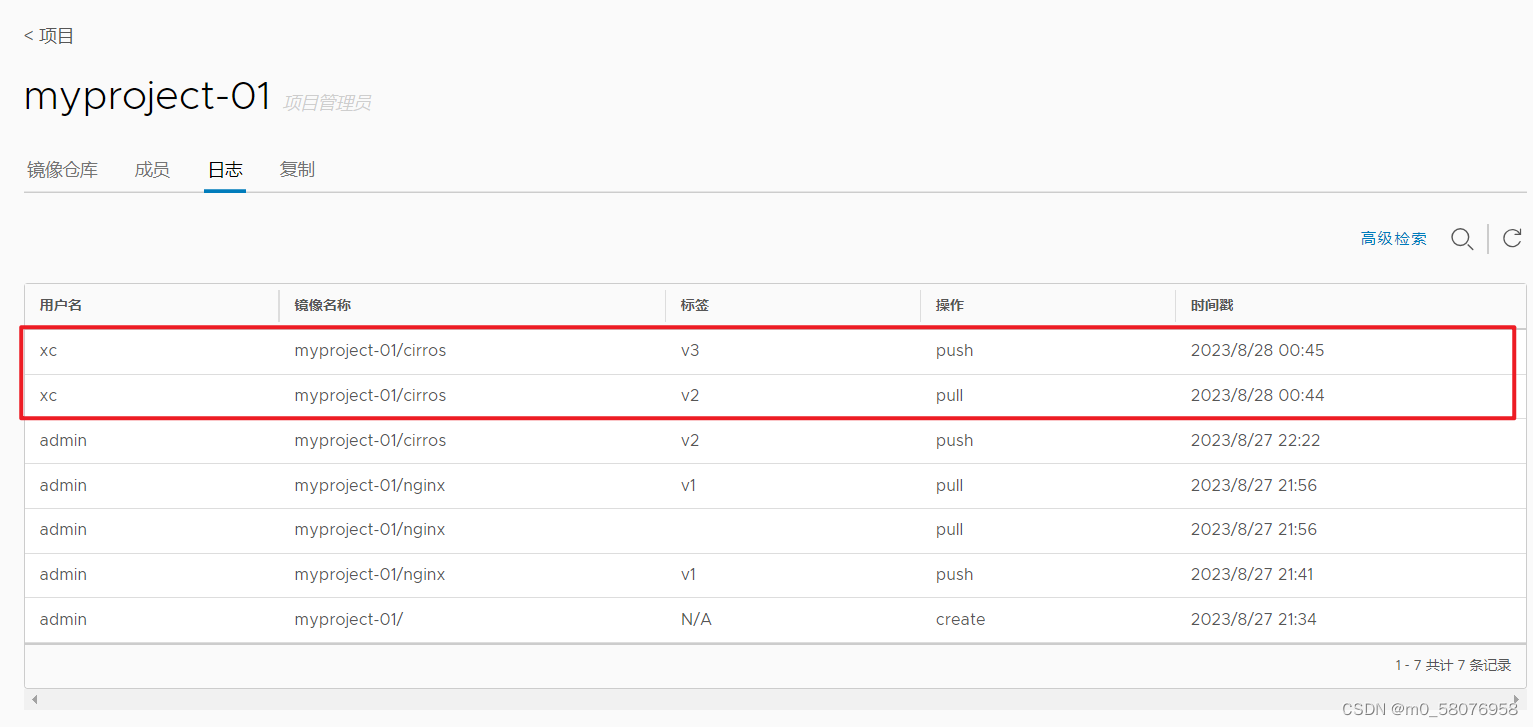Screen dimensions: 1533x727
Task: Click the myproject-01/ image name cell
Action: [348, 620]
